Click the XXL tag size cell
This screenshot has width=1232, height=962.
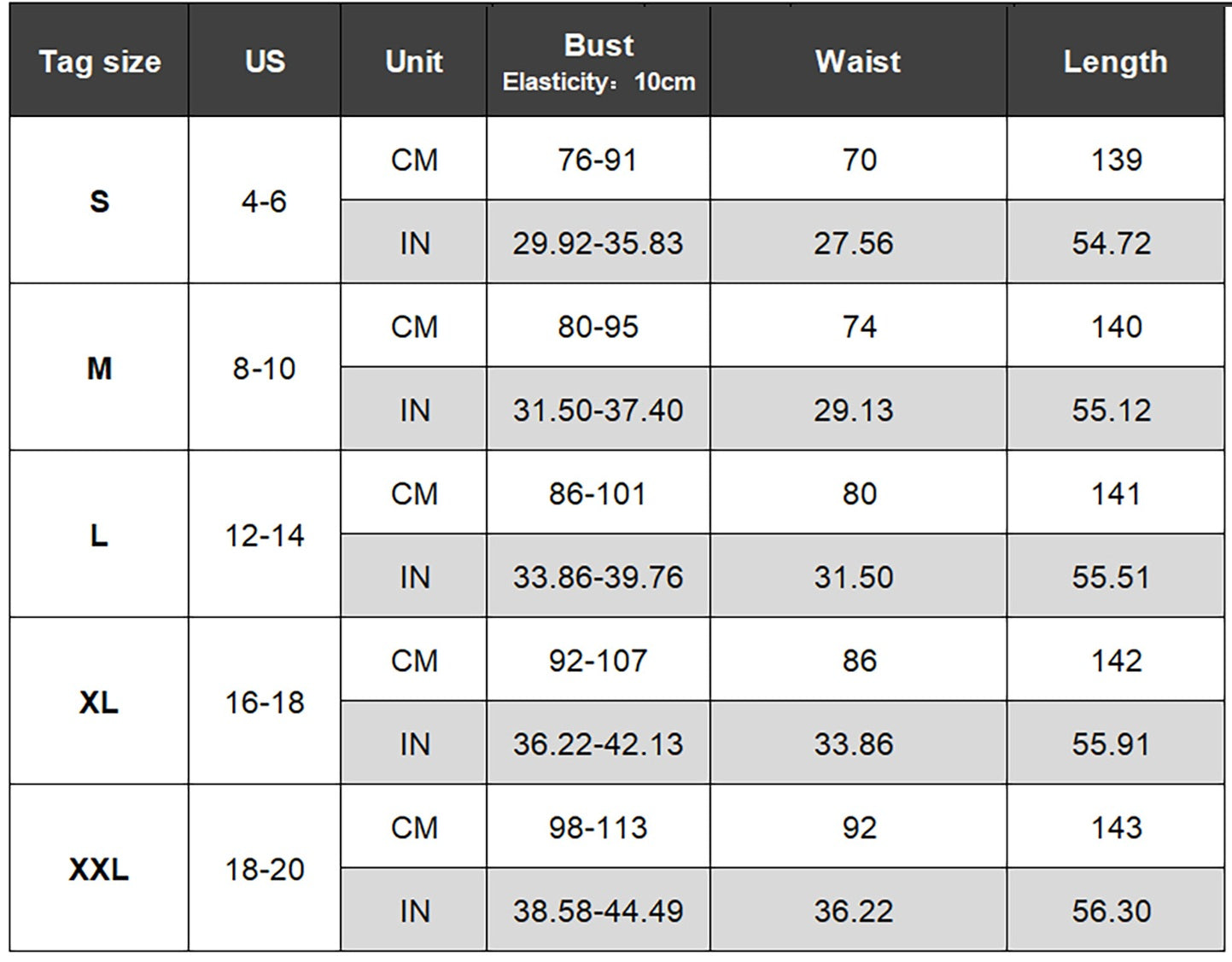click(99, 868)
